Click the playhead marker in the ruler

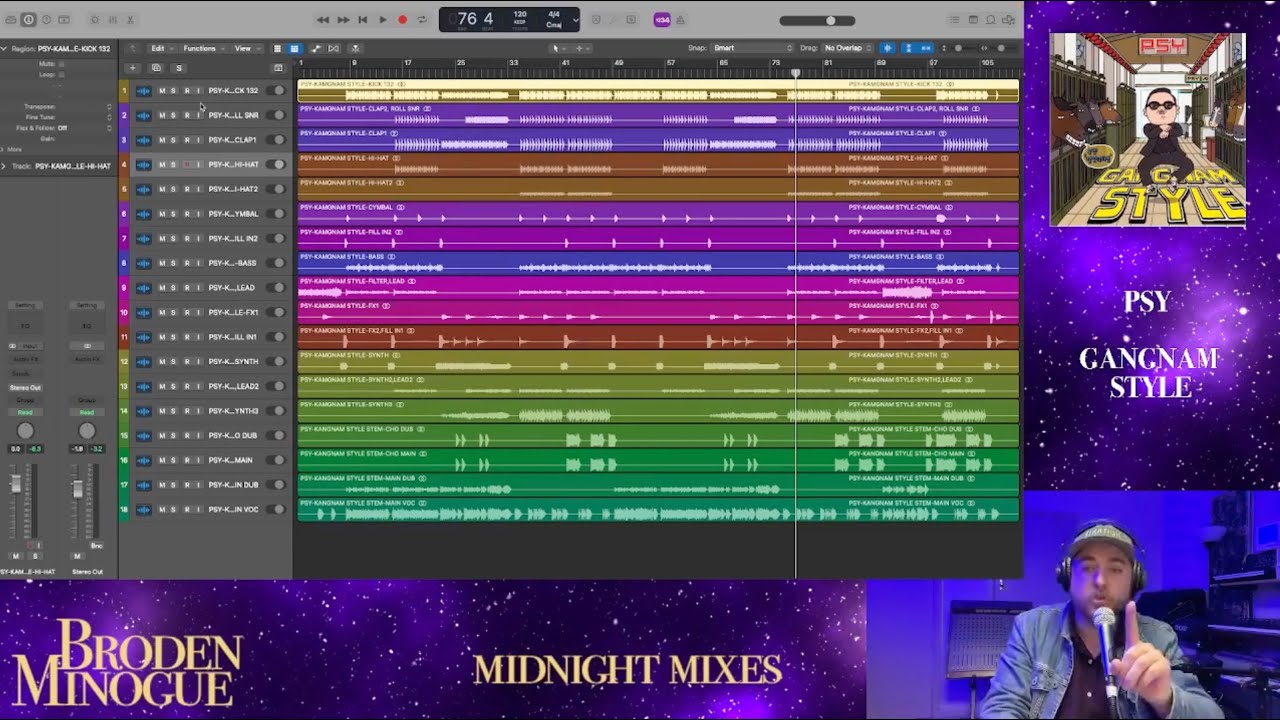(x=795, y=73)
